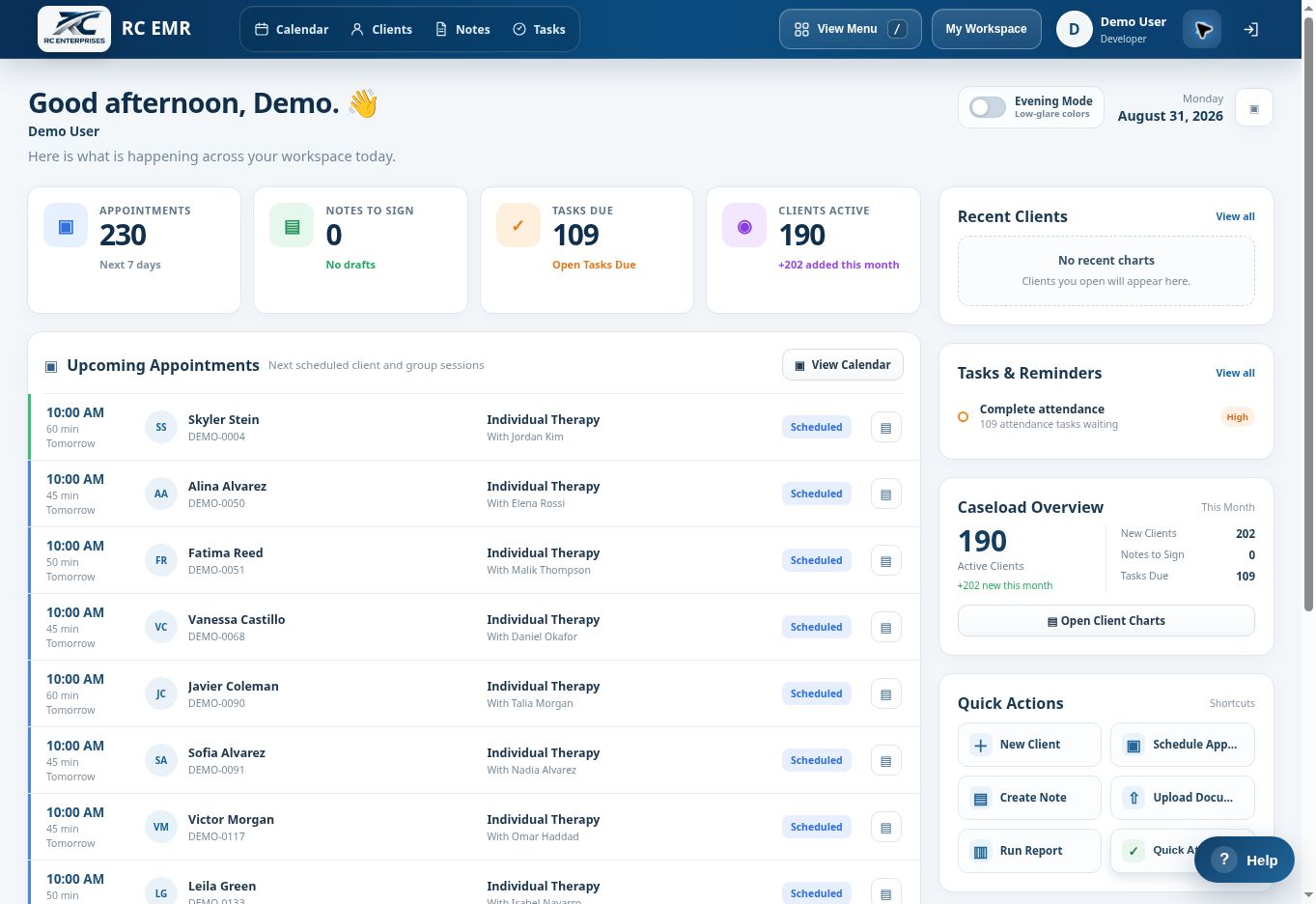Click the Upcoming Appointments heading icon

tap(51, 366)
